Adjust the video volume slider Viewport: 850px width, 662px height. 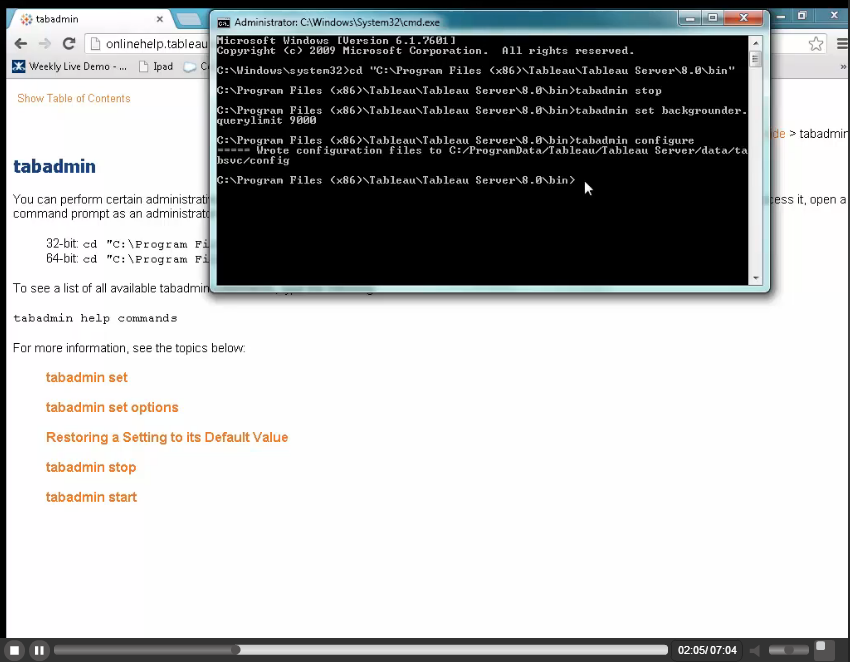pyautogui.click(x=789, y=650)
